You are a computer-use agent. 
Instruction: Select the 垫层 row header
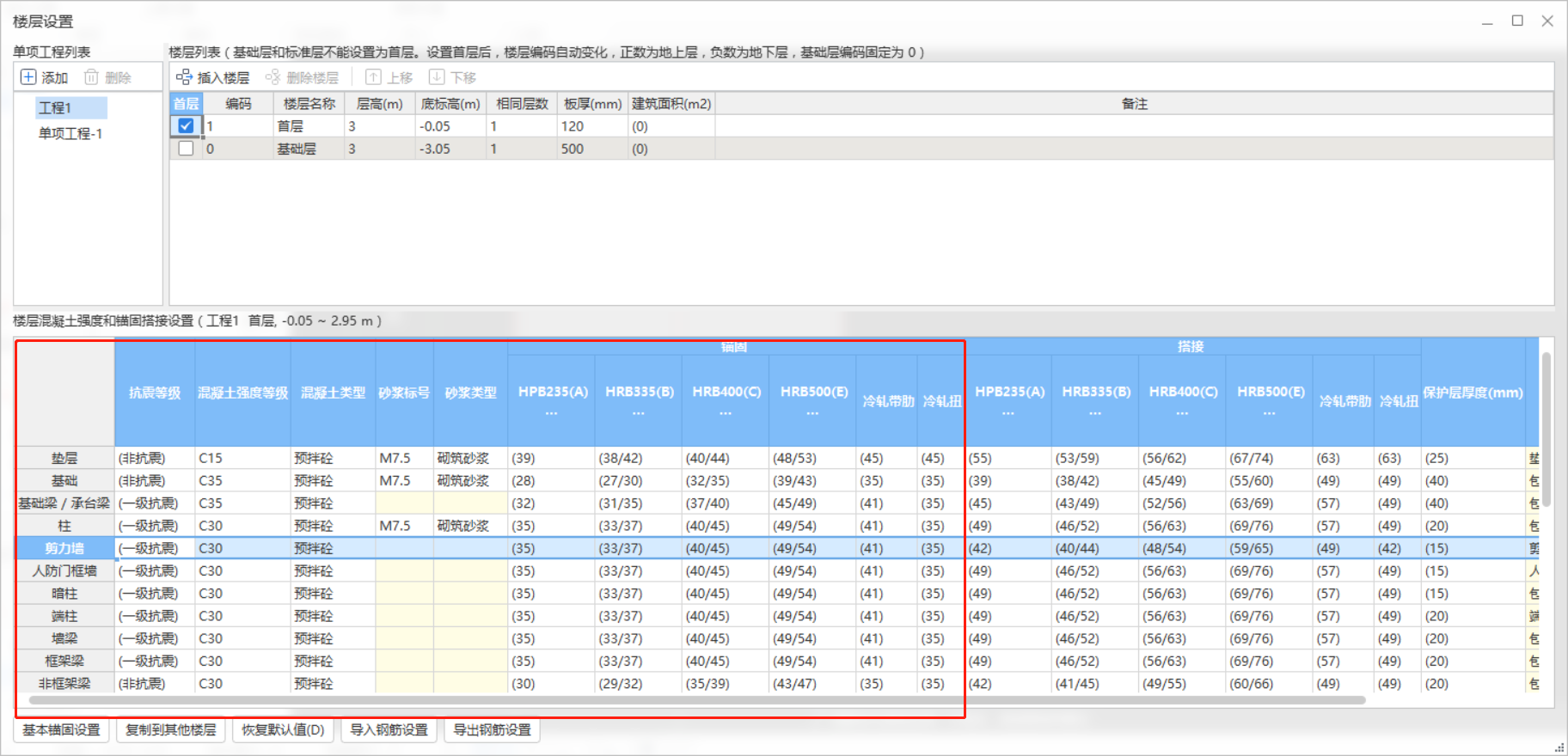pos(64,458)
